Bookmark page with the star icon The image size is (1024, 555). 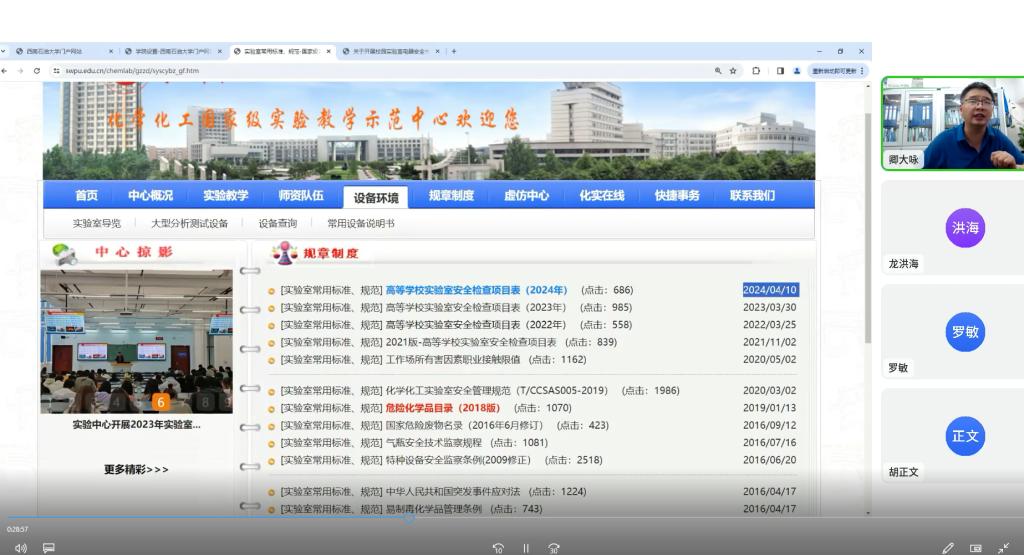[733, 71]
